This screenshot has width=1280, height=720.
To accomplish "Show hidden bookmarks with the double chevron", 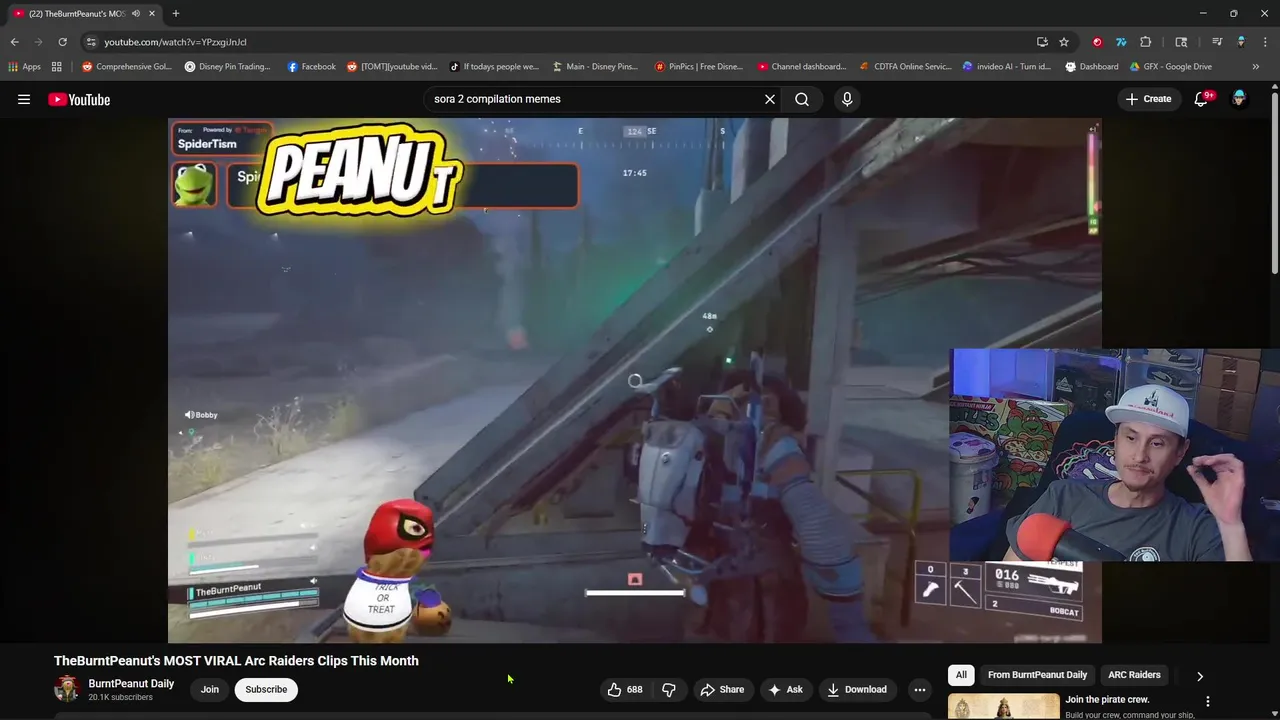I will 1256,67.
